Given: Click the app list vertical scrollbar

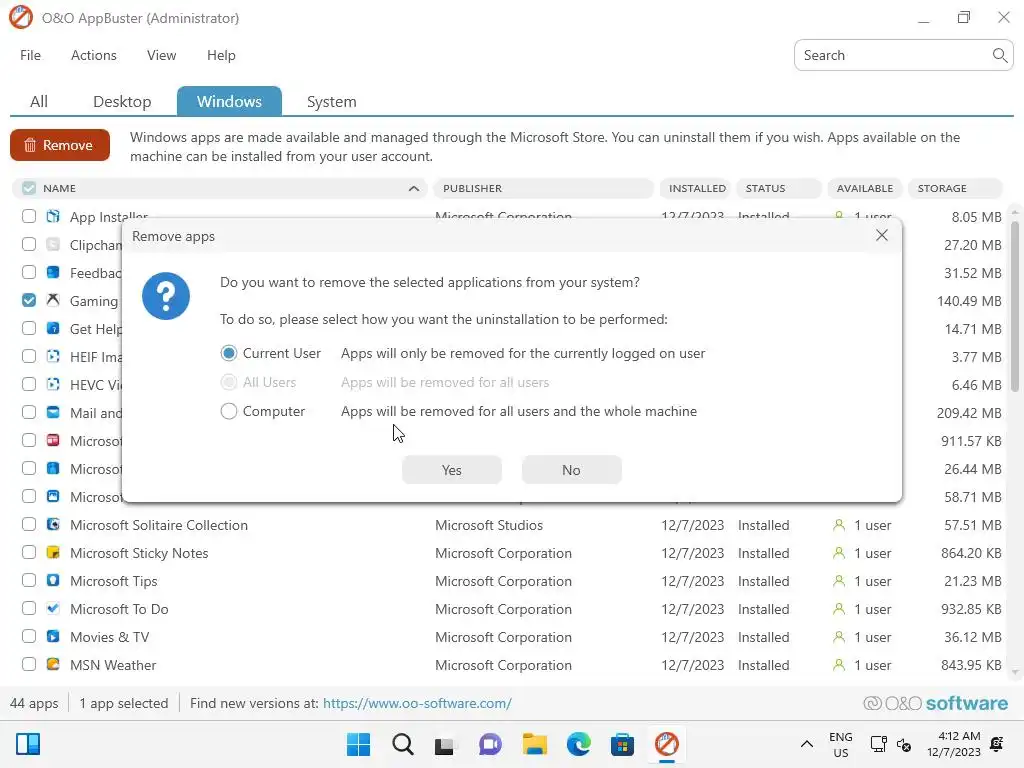Looking at the screenshot, I should click(1014, 307).
